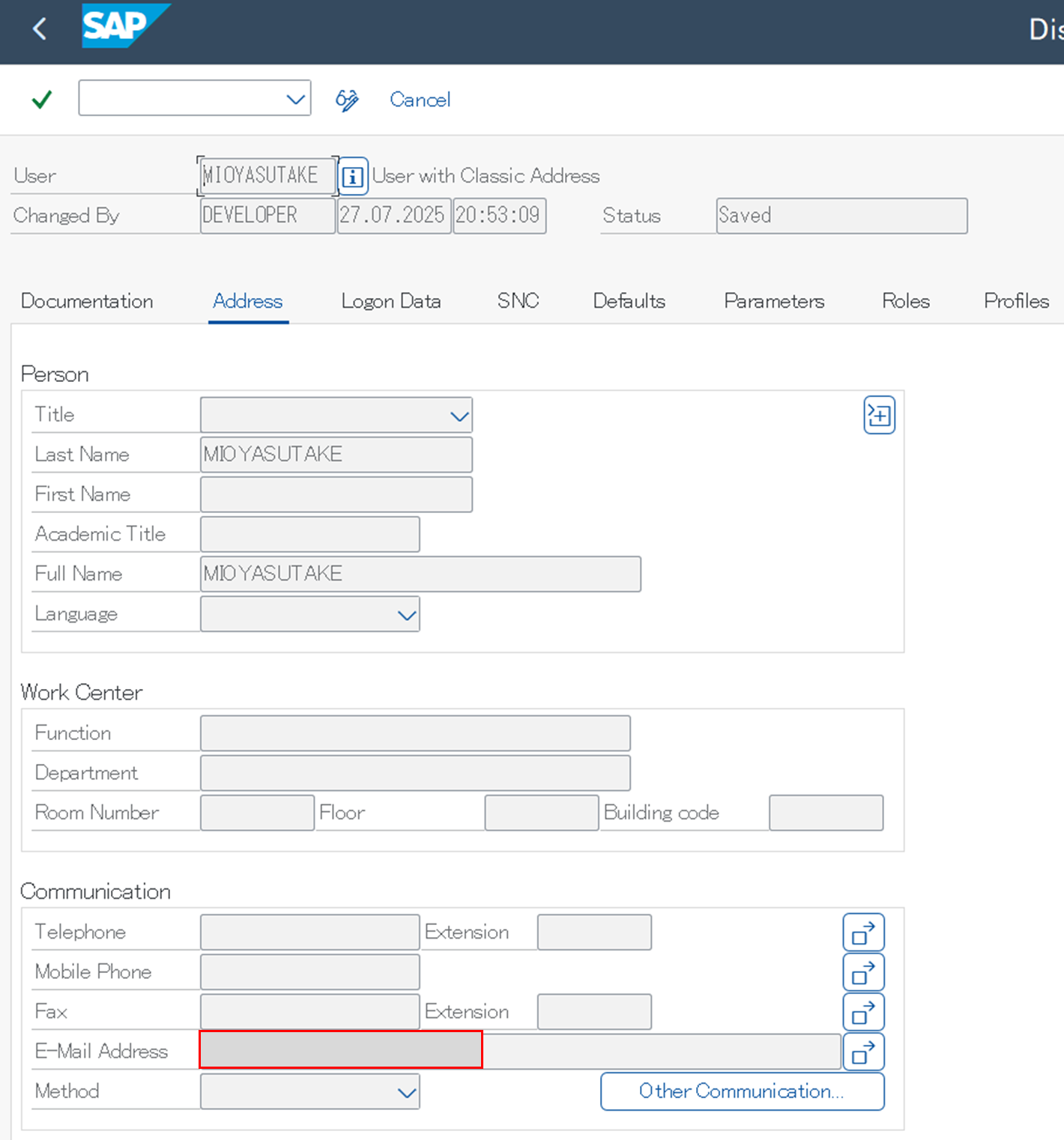Expand the Language dropdown

pyautogui.click(x=407, y=615)
